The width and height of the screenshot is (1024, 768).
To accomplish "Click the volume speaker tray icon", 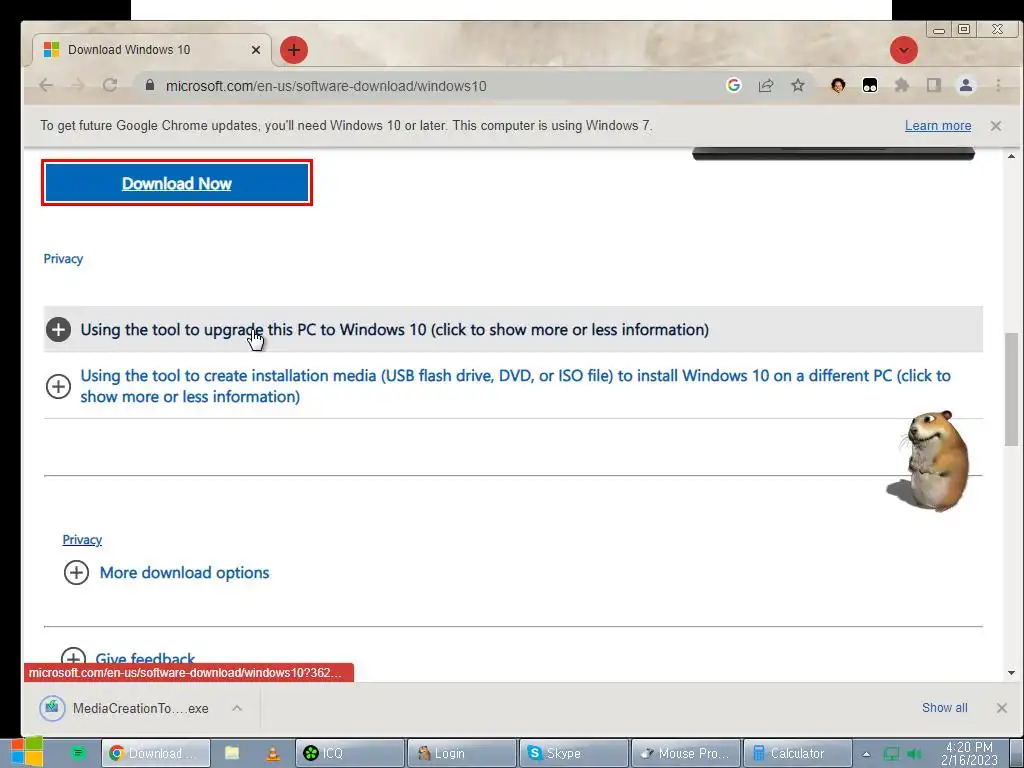I will (915, 754).
